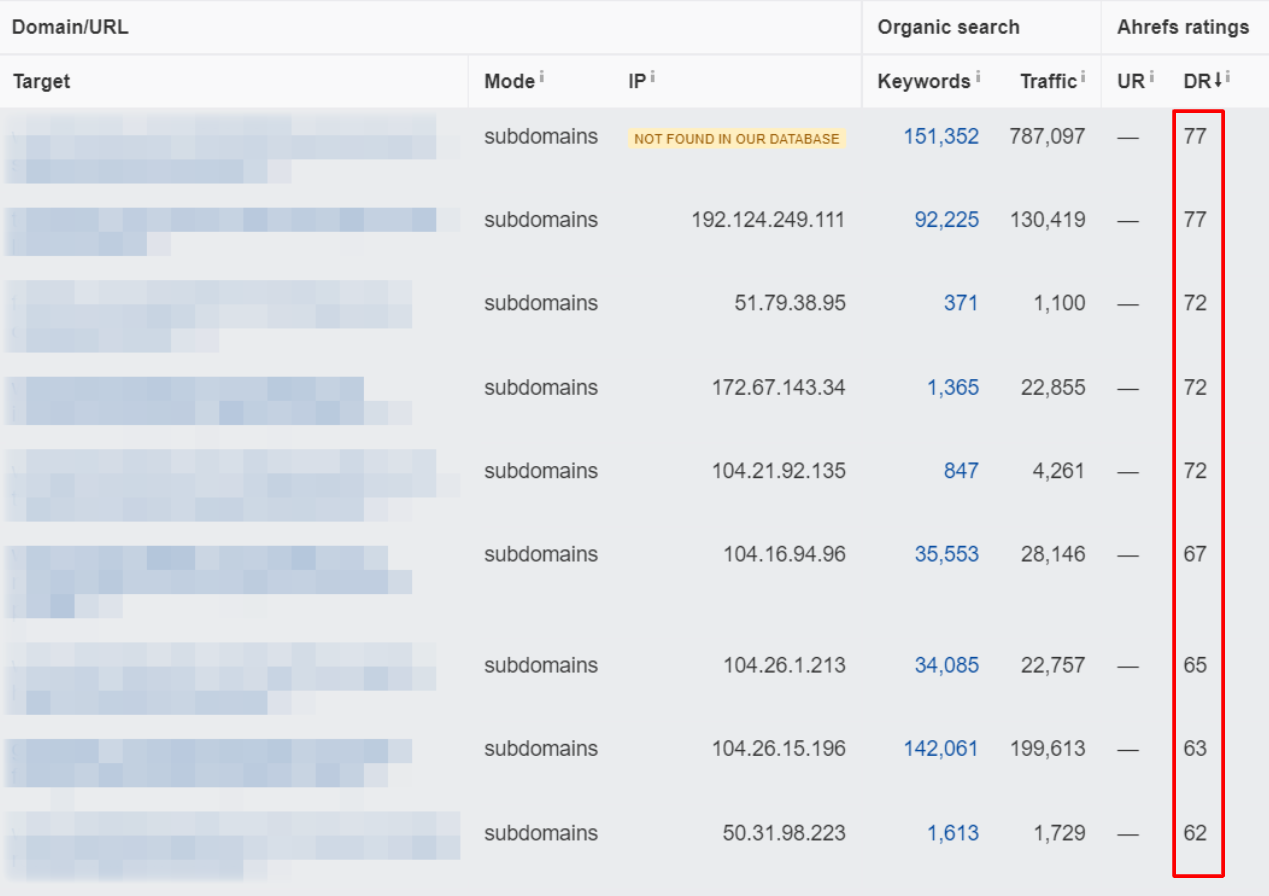This screenshot has width=1269, height=896.
Task: Click the DR column info icon
Action: point(1227,76)
